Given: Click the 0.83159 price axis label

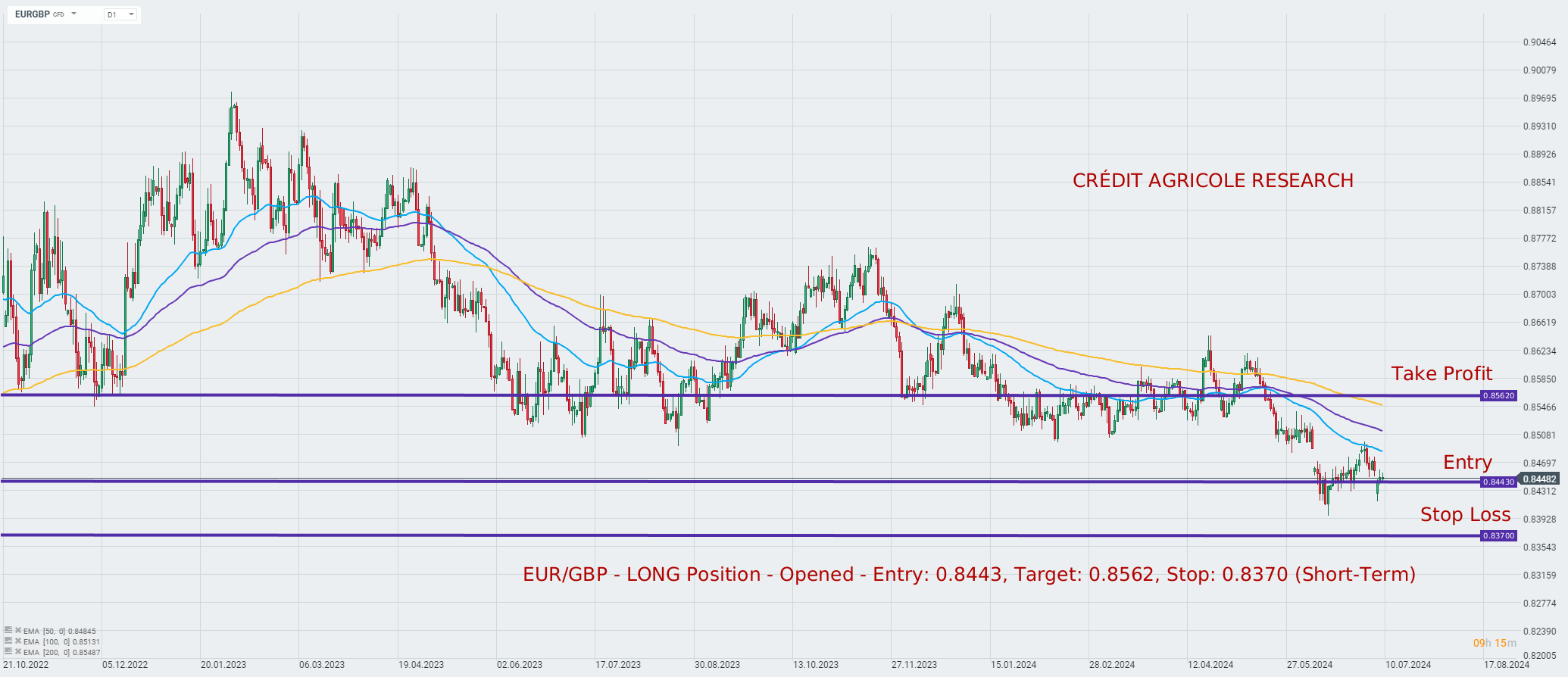Looking at the screenshot, I should [x=1540, y=576].
